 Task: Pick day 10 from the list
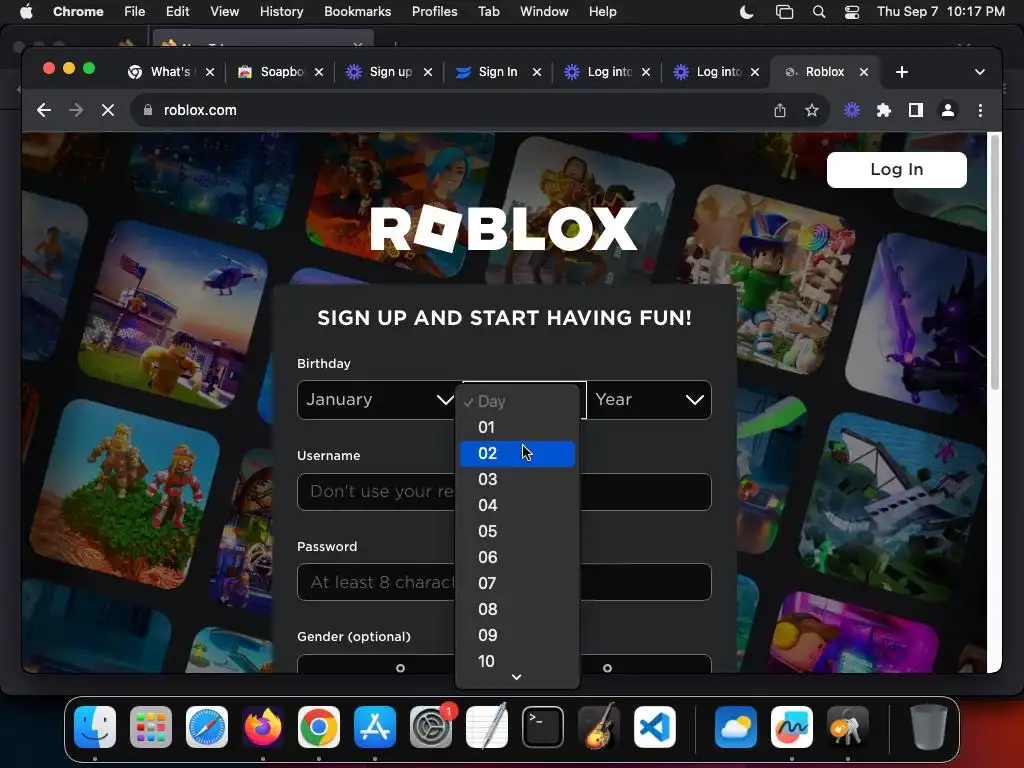(x=517, y=662)
